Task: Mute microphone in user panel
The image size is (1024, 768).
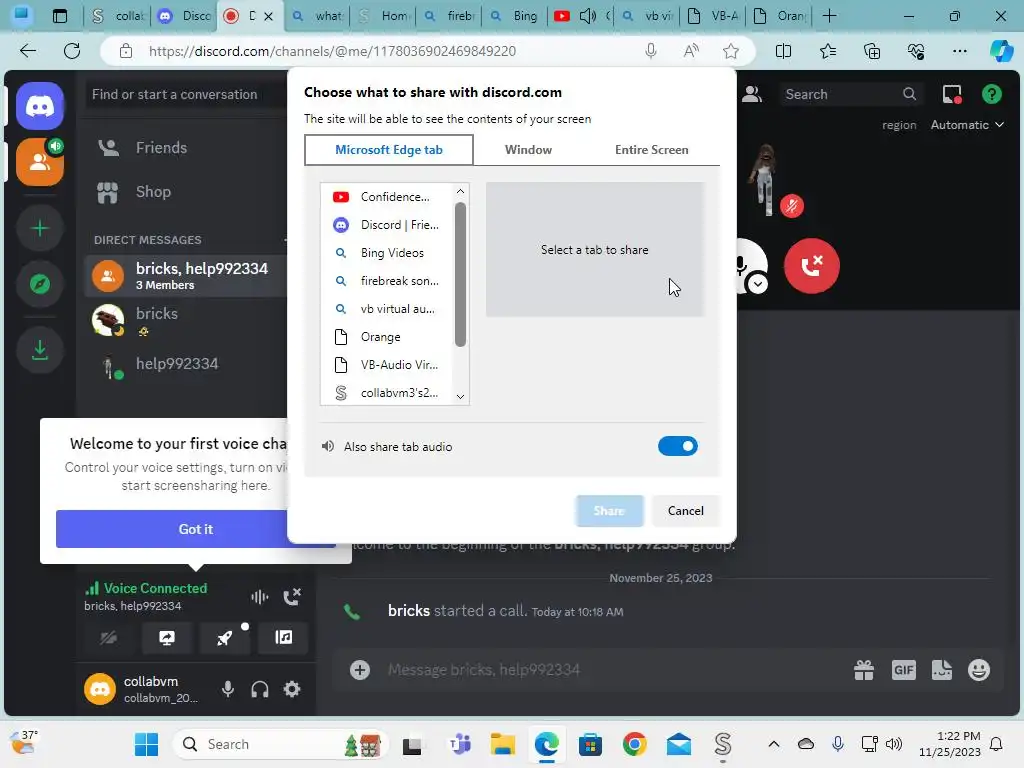Action: [x=227, y=689]
